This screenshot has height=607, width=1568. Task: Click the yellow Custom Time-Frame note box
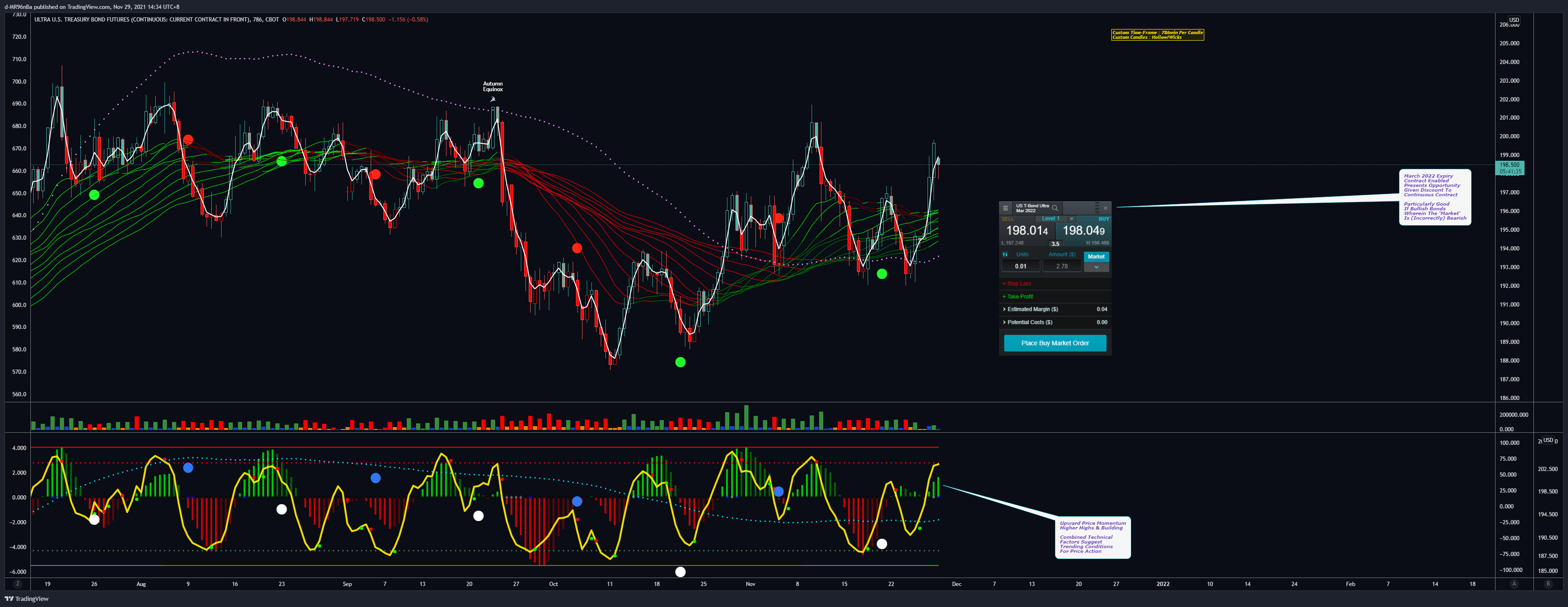(x=1157, y=35)
